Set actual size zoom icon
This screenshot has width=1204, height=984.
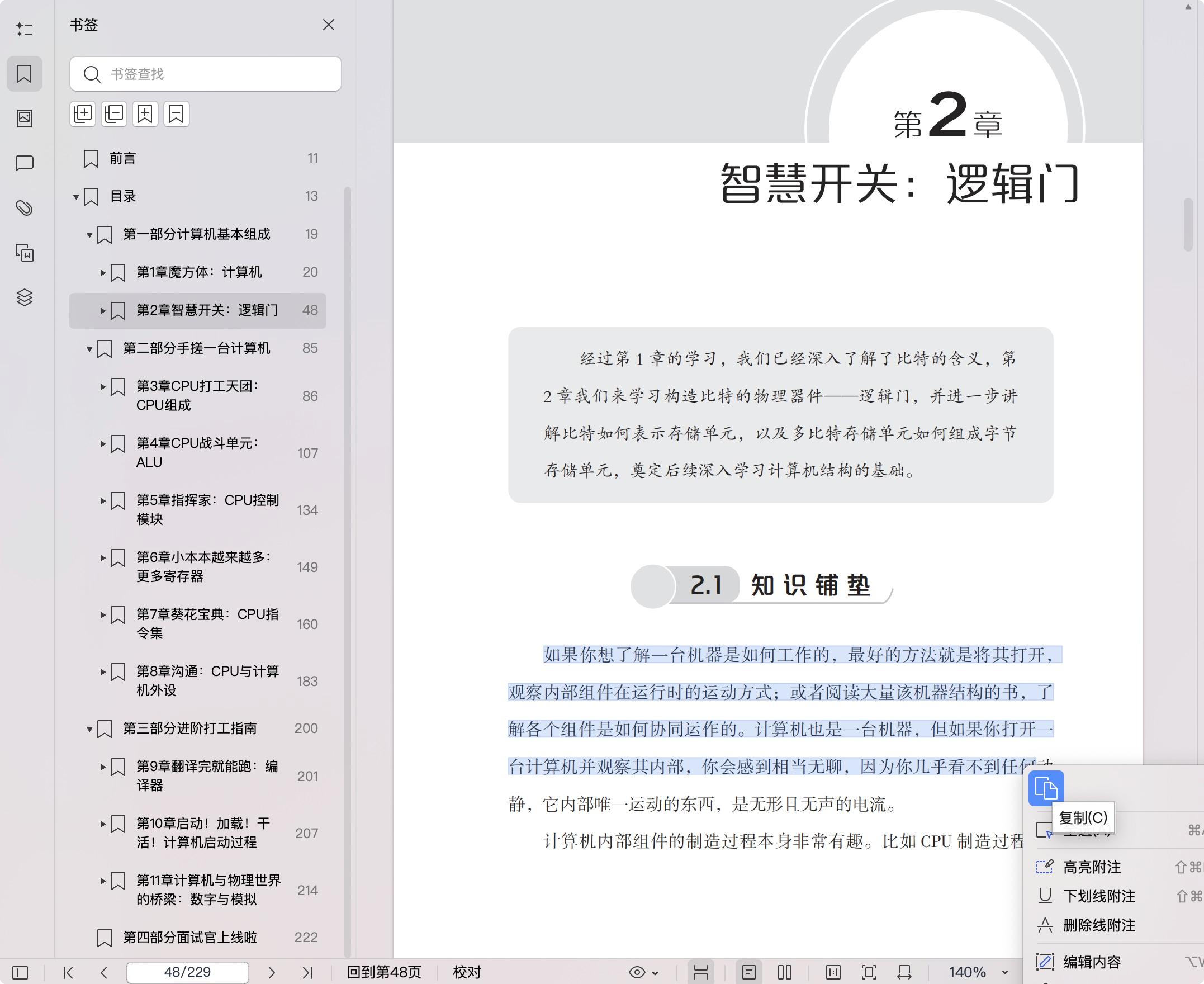833,972
